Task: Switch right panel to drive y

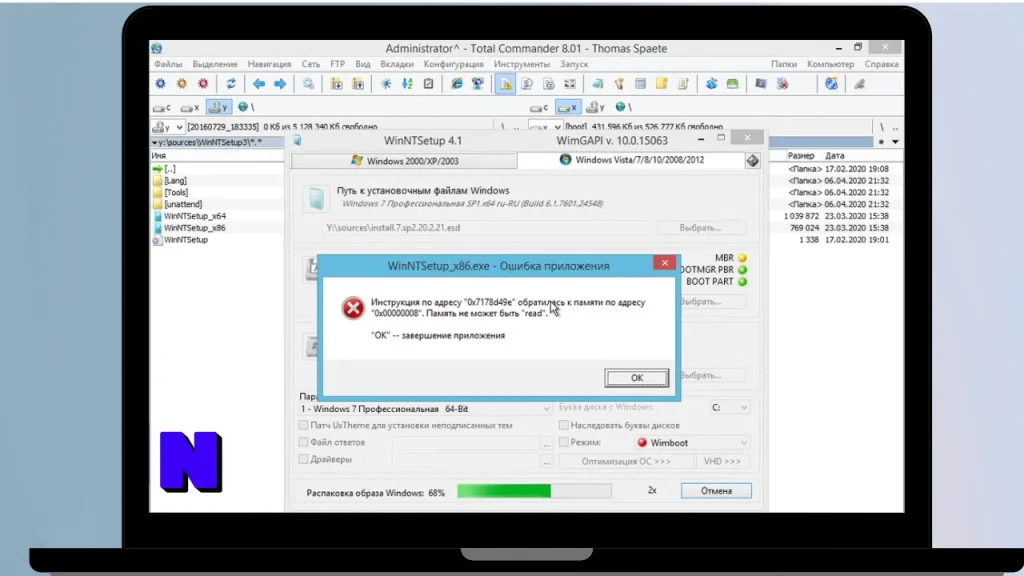Action: [595, 107]
